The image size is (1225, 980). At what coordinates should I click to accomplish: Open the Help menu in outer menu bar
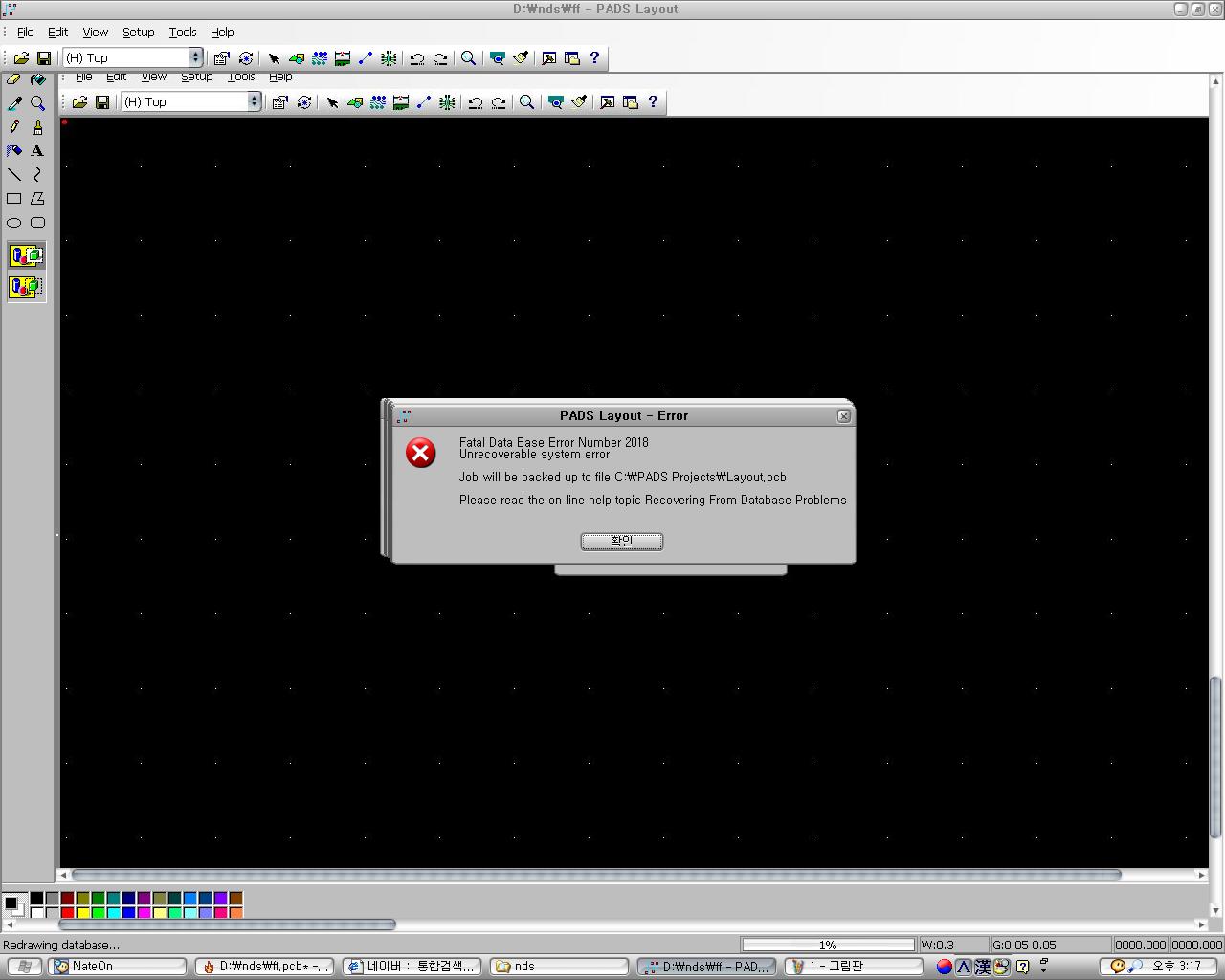pyautogui.click(x=222, y=32)
